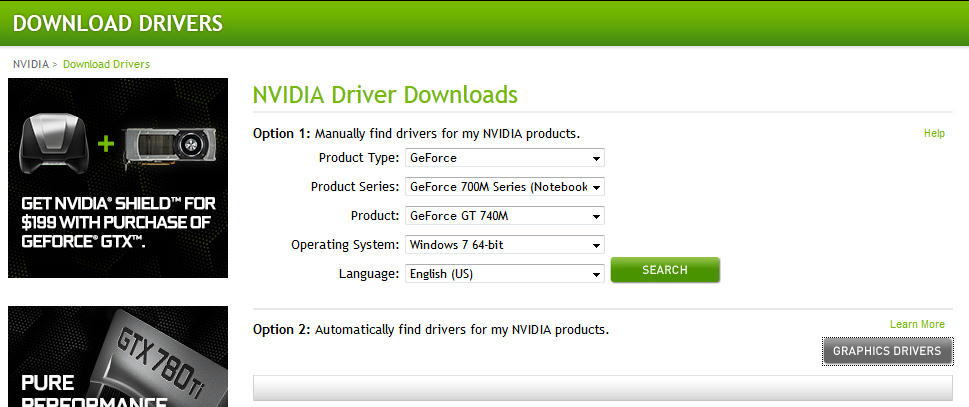
Task: Click the DOWNLOAD DRIVERS header title
Action: [x=118, y=23]
